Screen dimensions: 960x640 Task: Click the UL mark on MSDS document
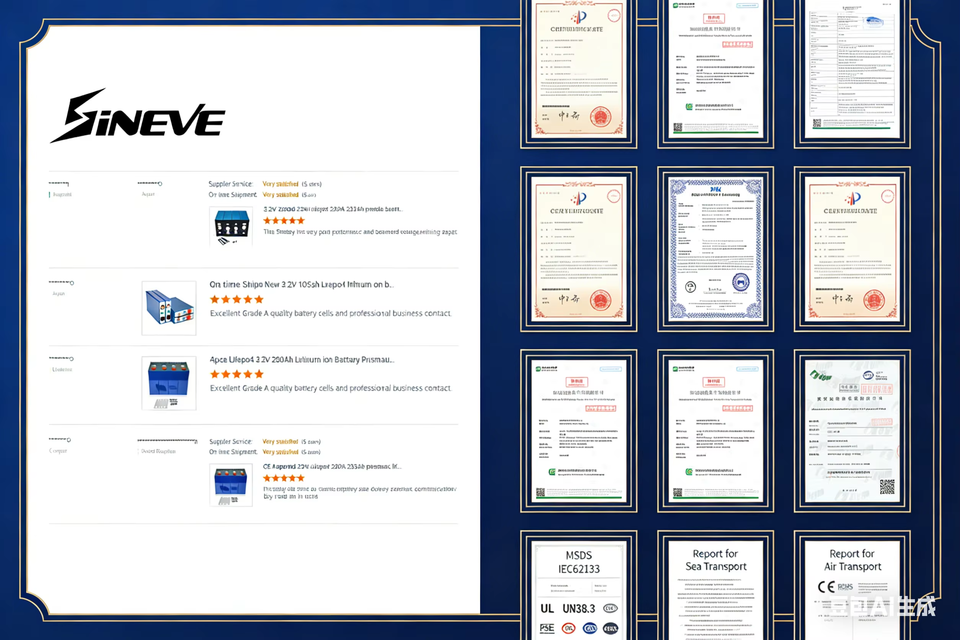[547, 609]
